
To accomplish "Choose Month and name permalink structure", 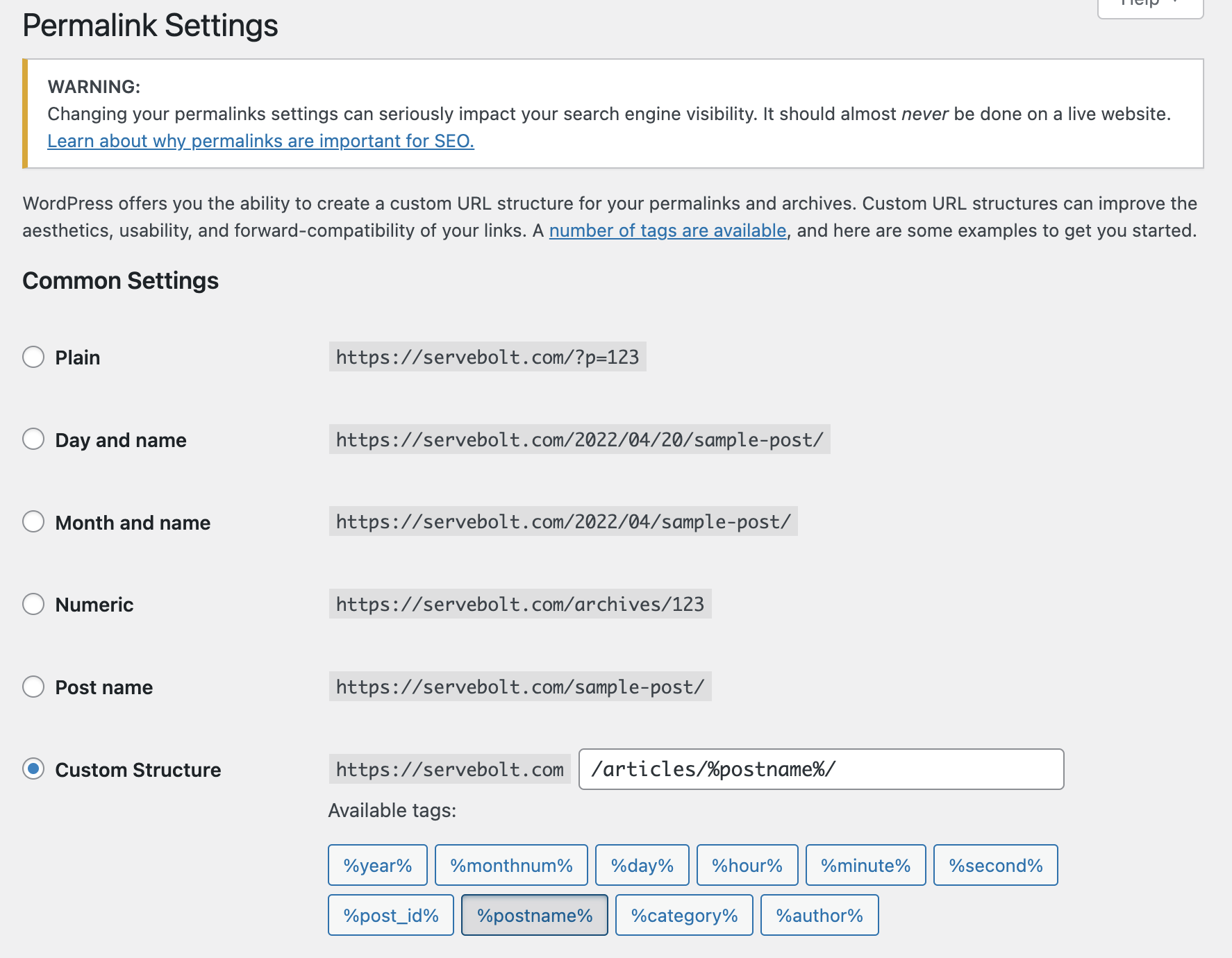I will click(x=33, y=521).
